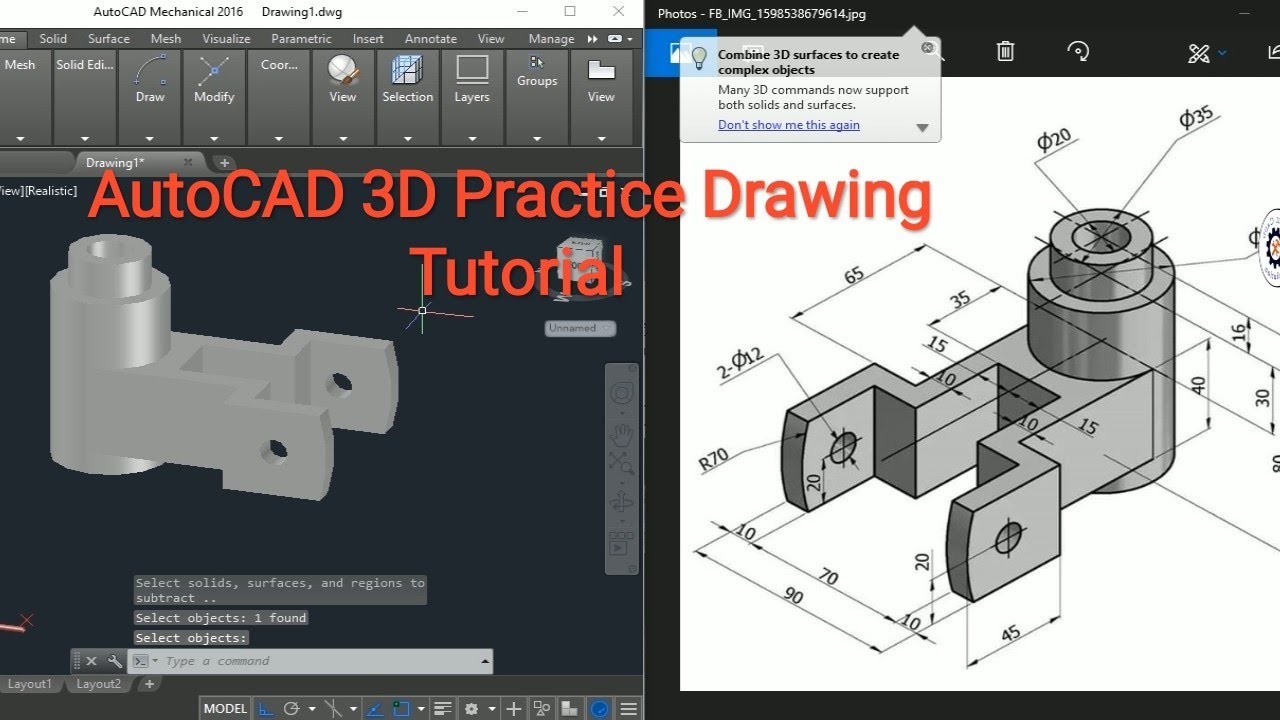Open the Draw panel arc icon

(150, 71)
